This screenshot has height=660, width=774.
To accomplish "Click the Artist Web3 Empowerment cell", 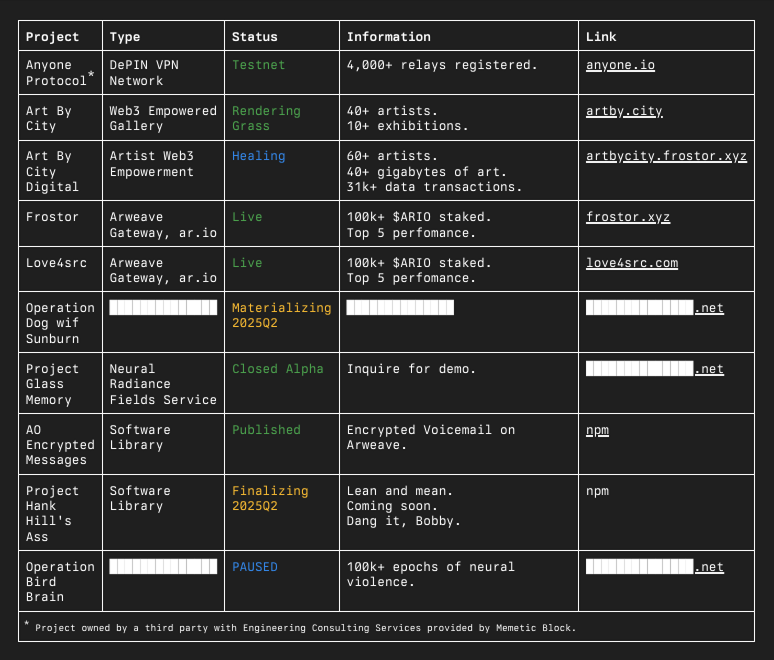I will click(x=163, y=171).
